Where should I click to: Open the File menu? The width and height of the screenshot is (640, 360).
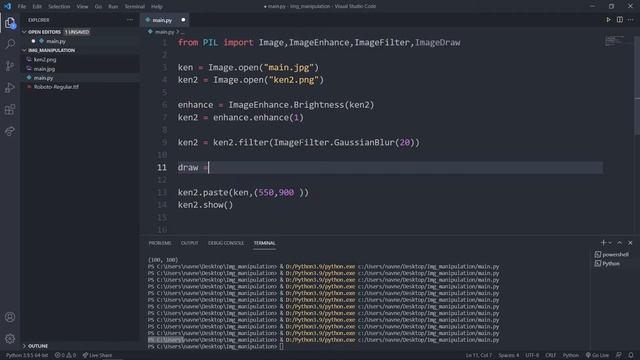click(x=22, y=7)
